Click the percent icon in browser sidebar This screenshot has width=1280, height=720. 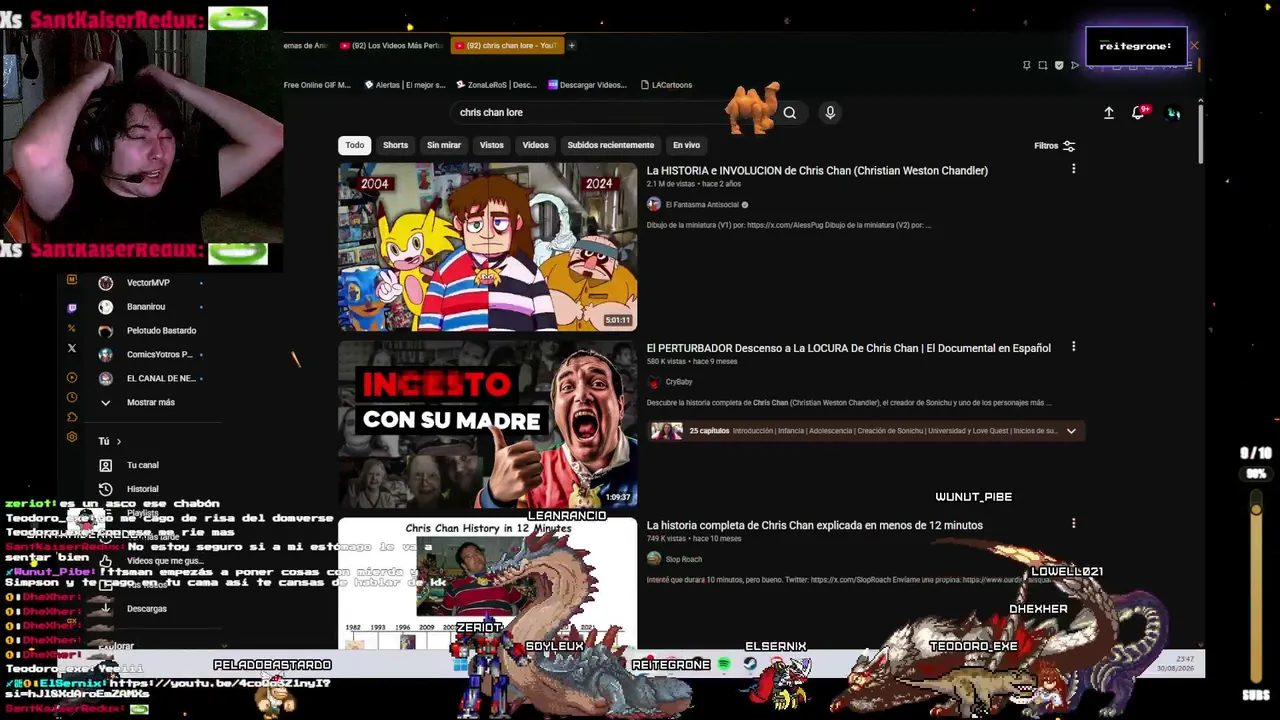click(x=72, y=328)
